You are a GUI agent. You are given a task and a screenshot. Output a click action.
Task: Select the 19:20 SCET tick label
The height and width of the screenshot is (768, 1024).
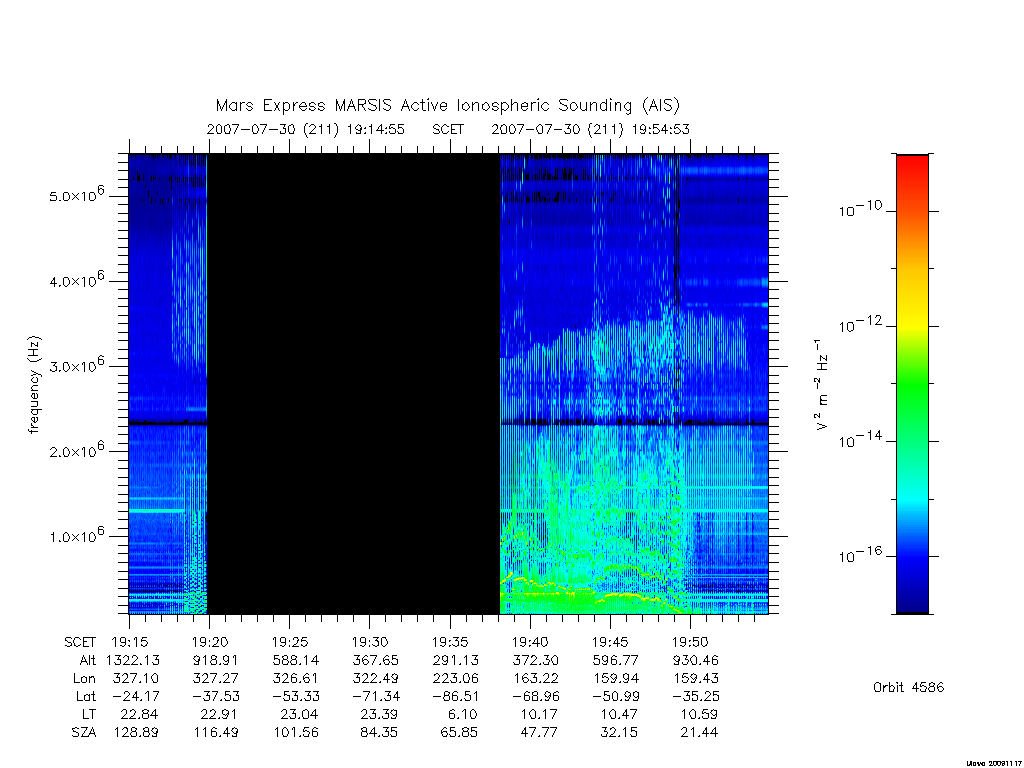[x=210, y=642]
